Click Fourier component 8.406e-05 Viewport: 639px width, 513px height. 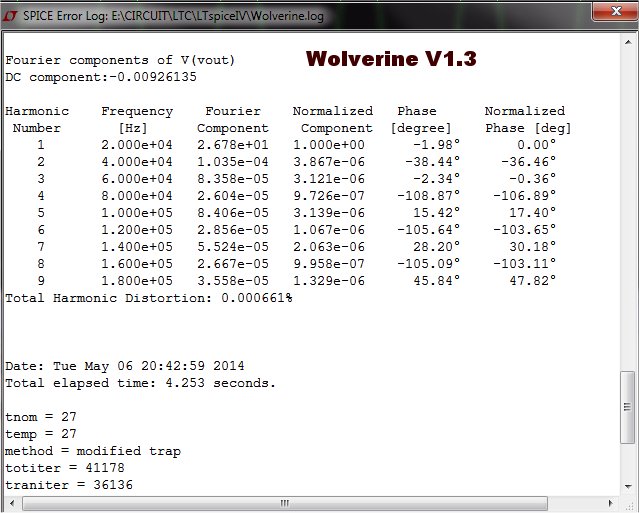tap(233, 213)
